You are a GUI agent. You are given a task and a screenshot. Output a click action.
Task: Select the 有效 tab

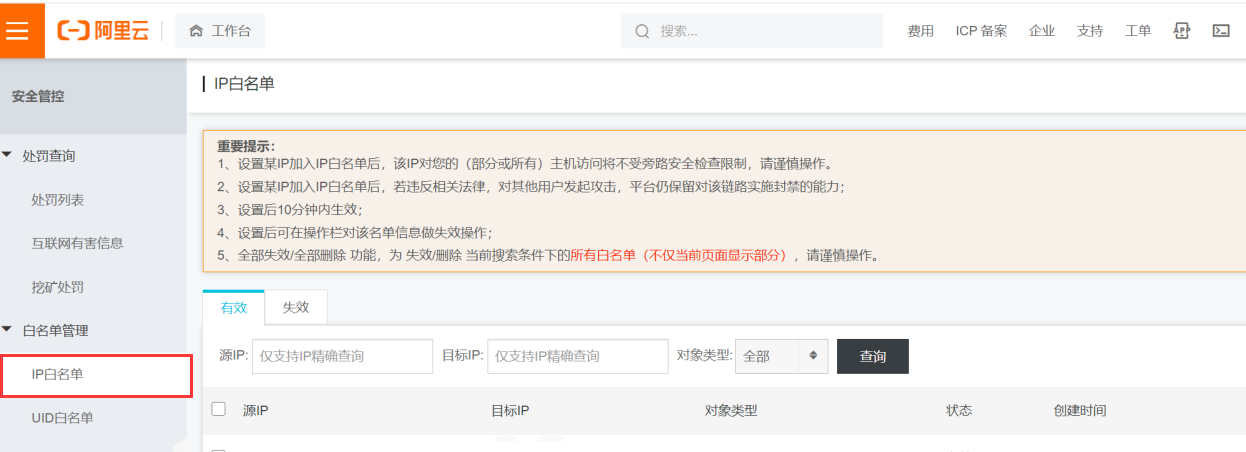(x=233, y=307)
